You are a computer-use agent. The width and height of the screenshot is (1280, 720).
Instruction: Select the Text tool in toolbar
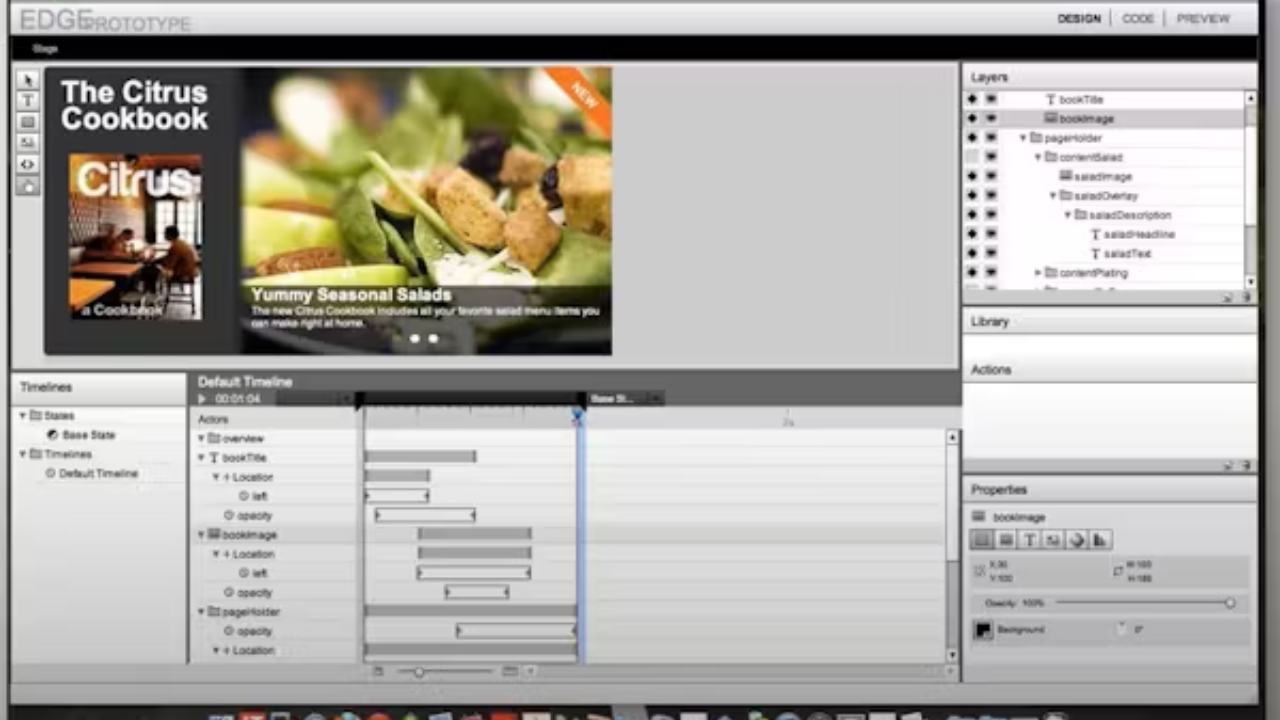pyautogui.click(x=28, y=101)
